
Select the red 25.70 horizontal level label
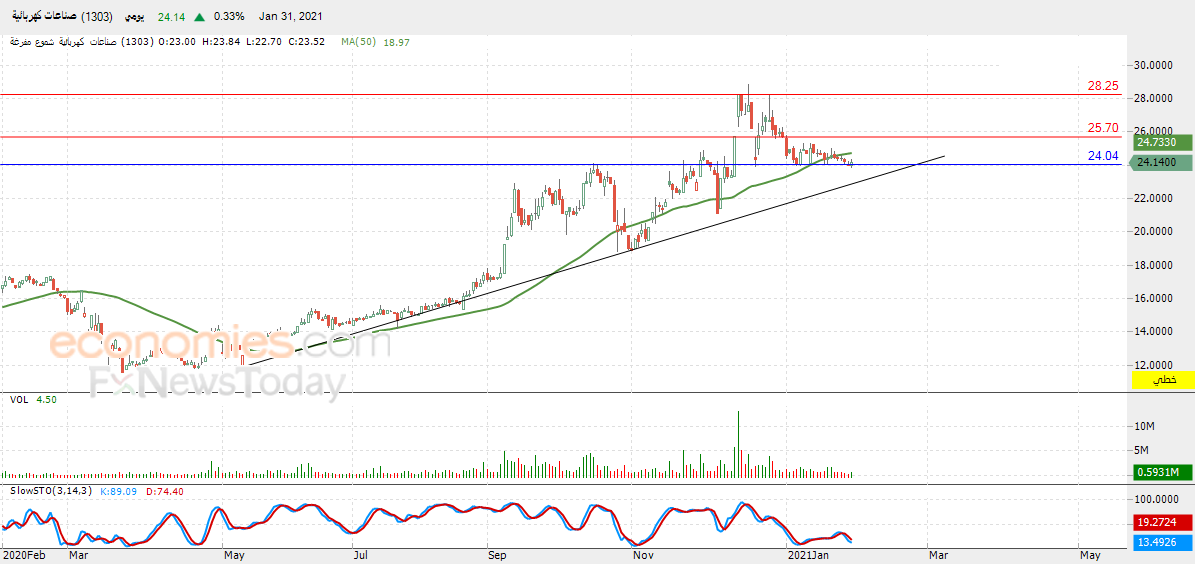point(1103,127)
